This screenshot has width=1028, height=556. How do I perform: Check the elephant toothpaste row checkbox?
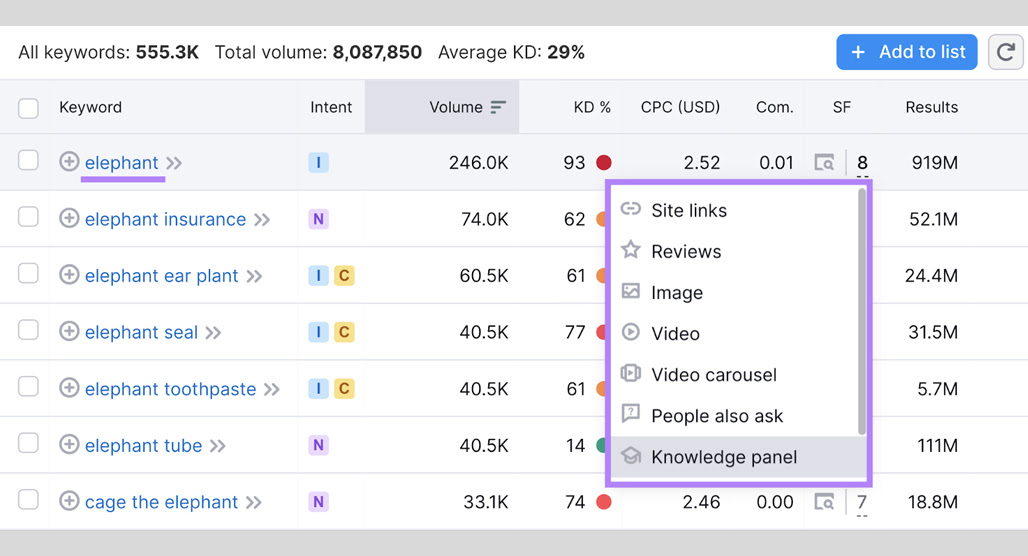click(28, 386)
